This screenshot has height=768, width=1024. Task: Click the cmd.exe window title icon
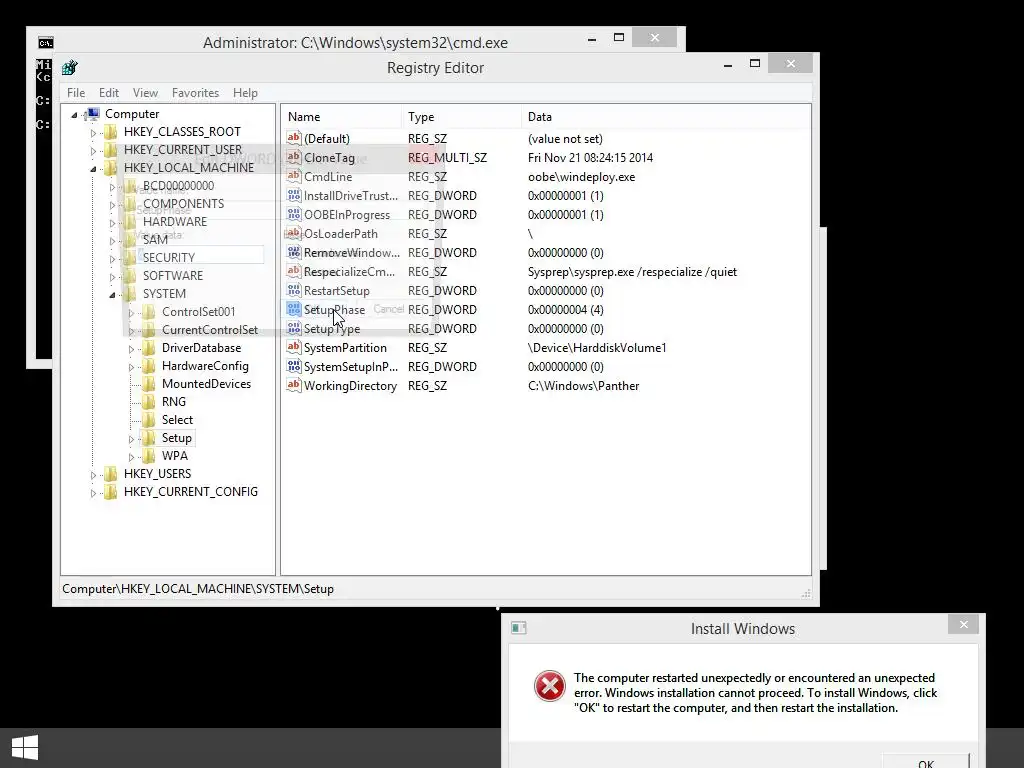[45, 43]
